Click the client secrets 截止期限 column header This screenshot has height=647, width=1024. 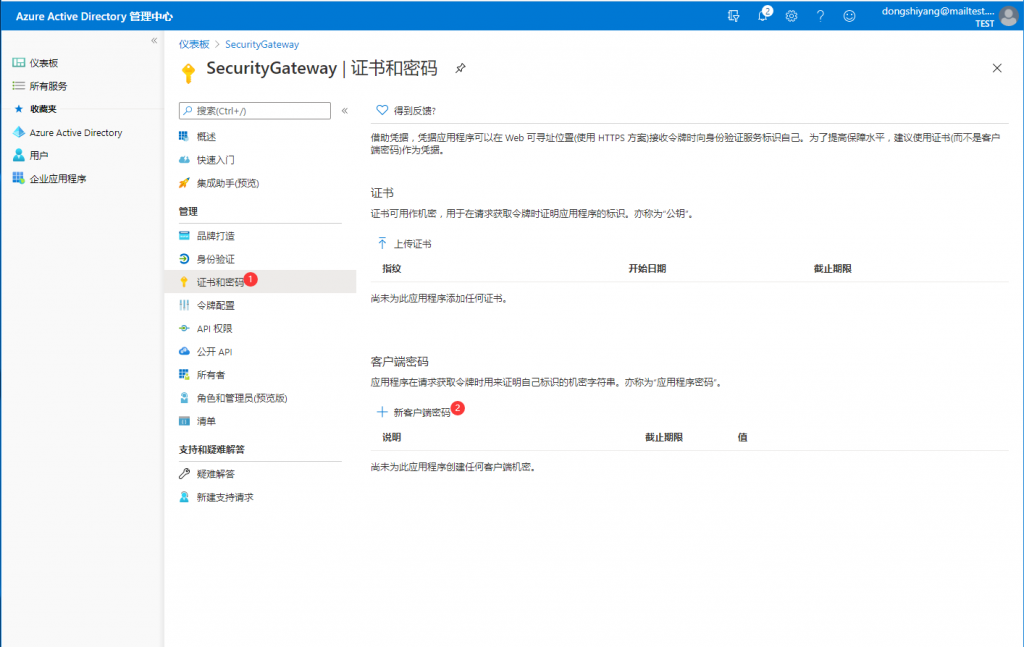664,437
